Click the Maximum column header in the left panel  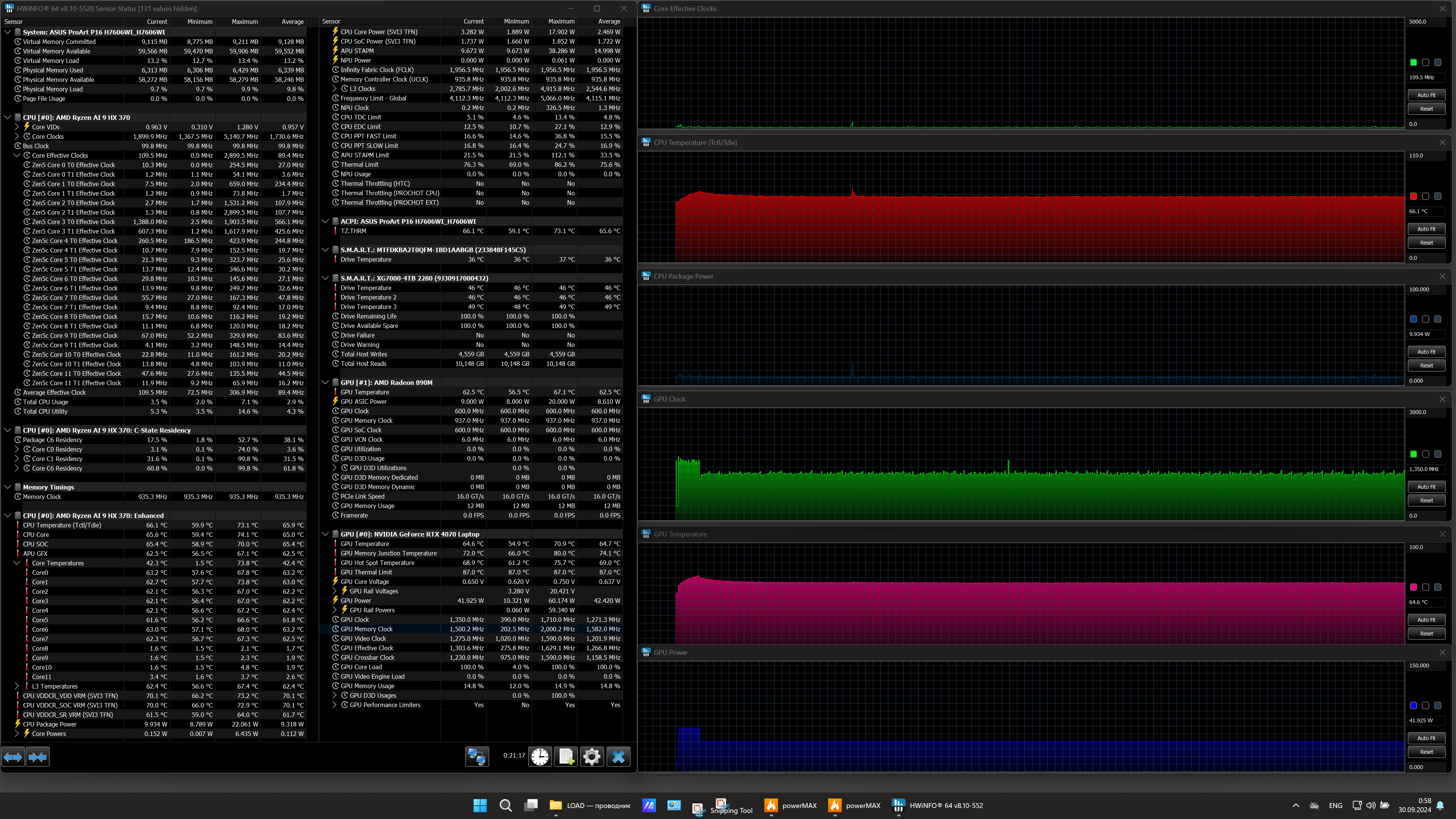pos(245,22)
